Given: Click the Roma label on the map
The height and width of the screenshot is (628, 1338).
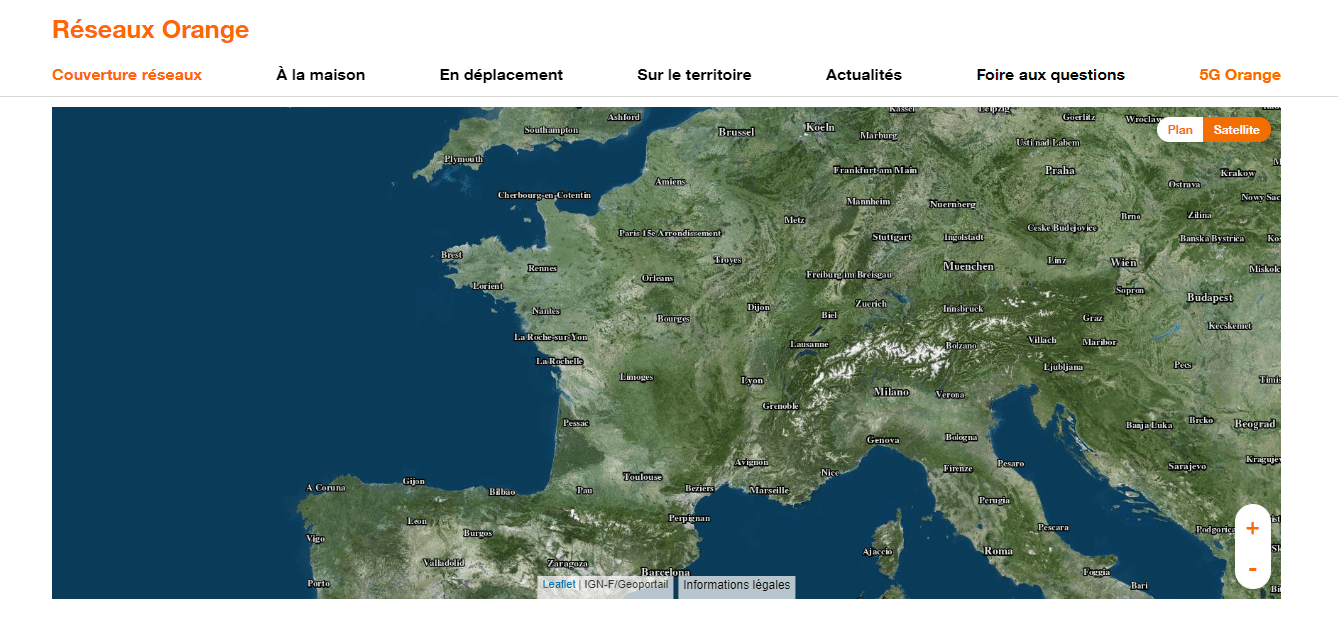Looking at the screenshot, I should [x=999, y=551].
